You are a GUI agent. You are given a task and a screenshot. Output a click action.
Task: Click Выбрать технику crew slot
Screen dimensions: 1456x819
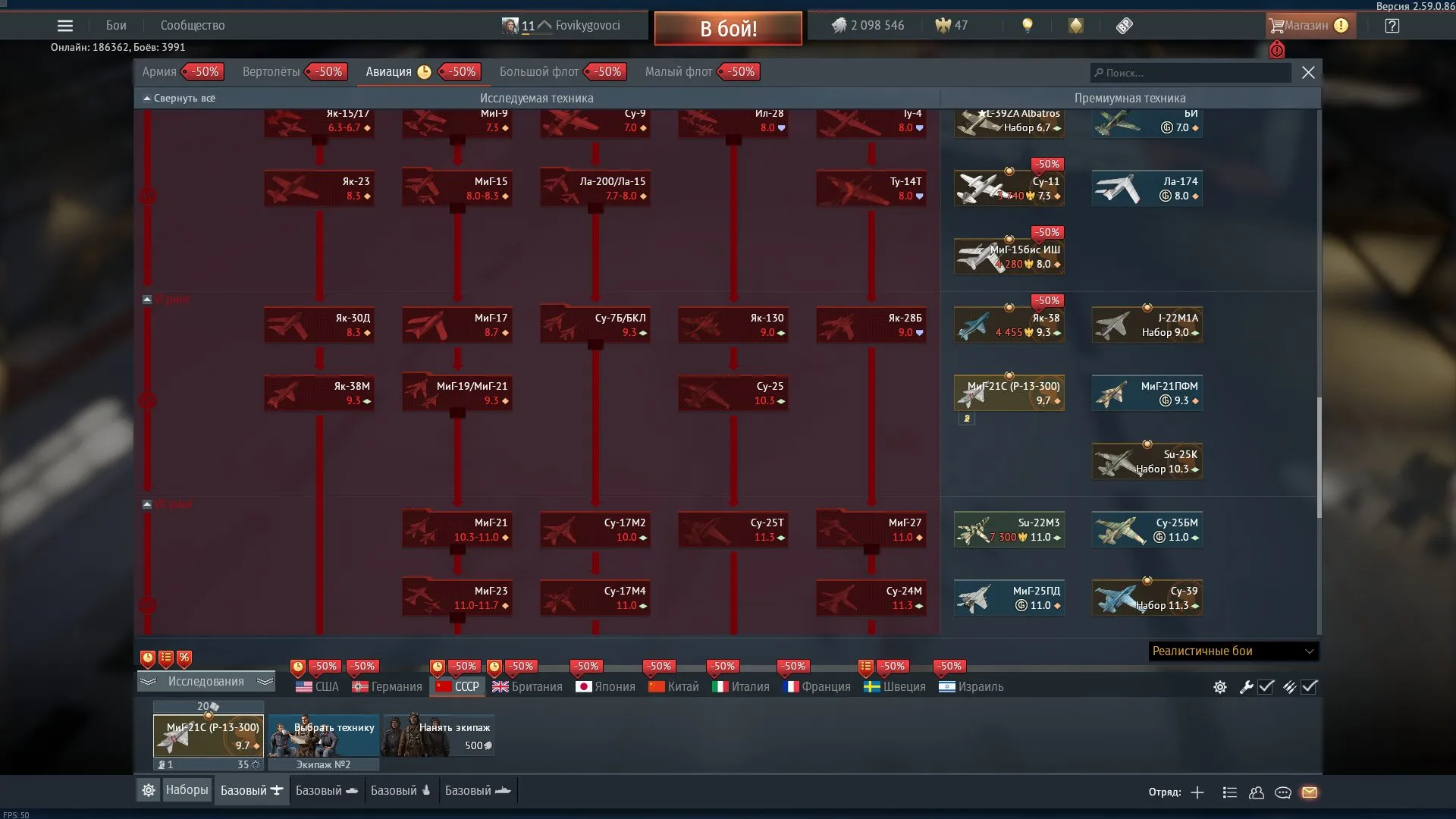click(x=323, y=736)
